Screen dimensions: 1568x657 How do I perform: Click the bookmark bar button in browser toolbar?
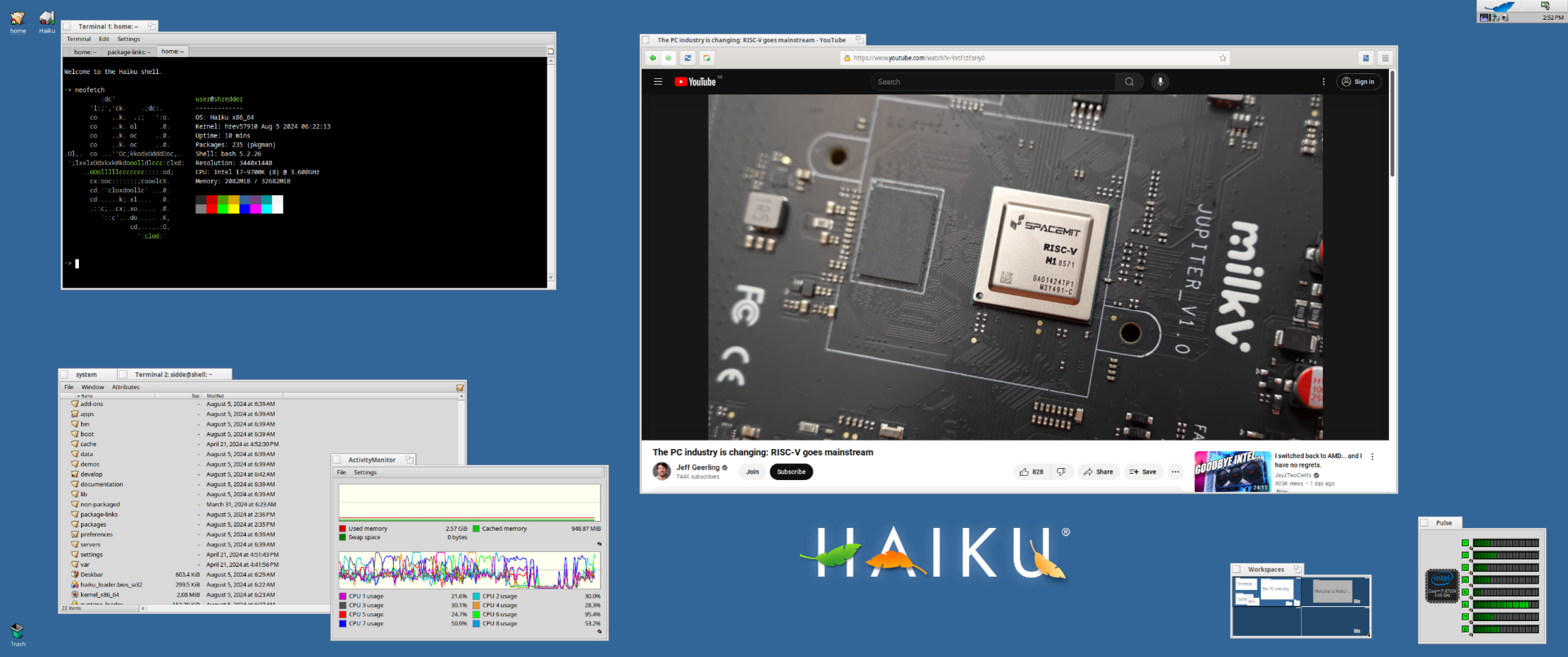[1366, 58]
